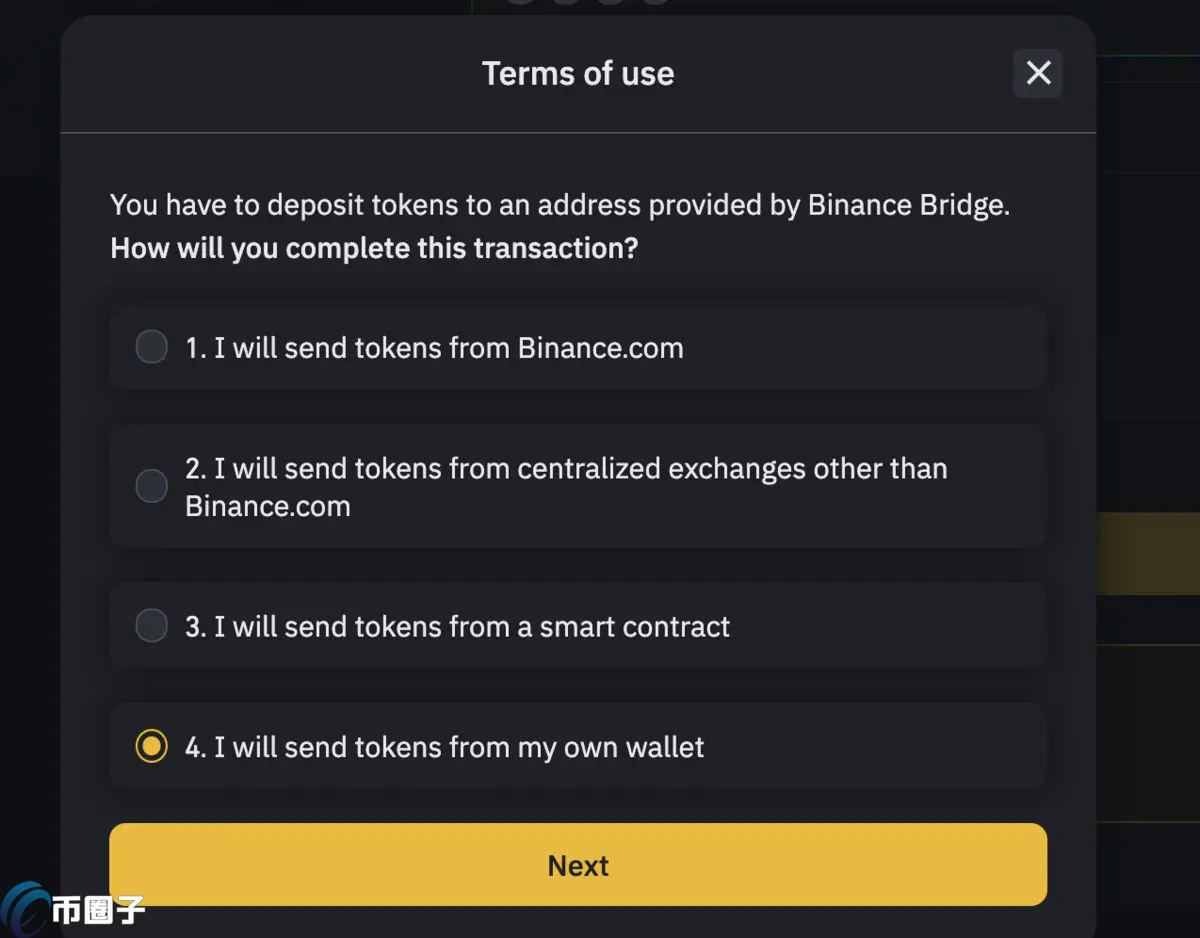Click the second-line 'Binance.com' text in option 2
Image resolution: width=1200 pixels, height=938 pixels.
point(268,506)
